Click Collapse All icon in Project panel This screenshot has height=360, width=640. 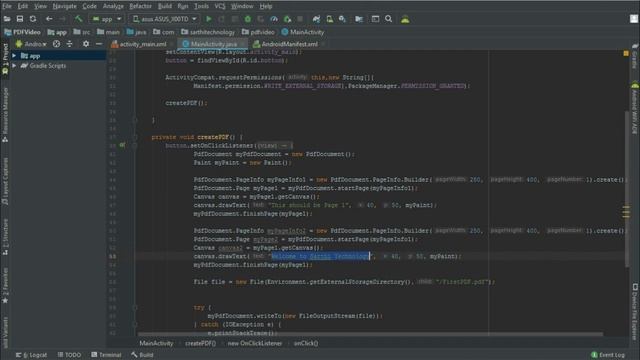69,44
